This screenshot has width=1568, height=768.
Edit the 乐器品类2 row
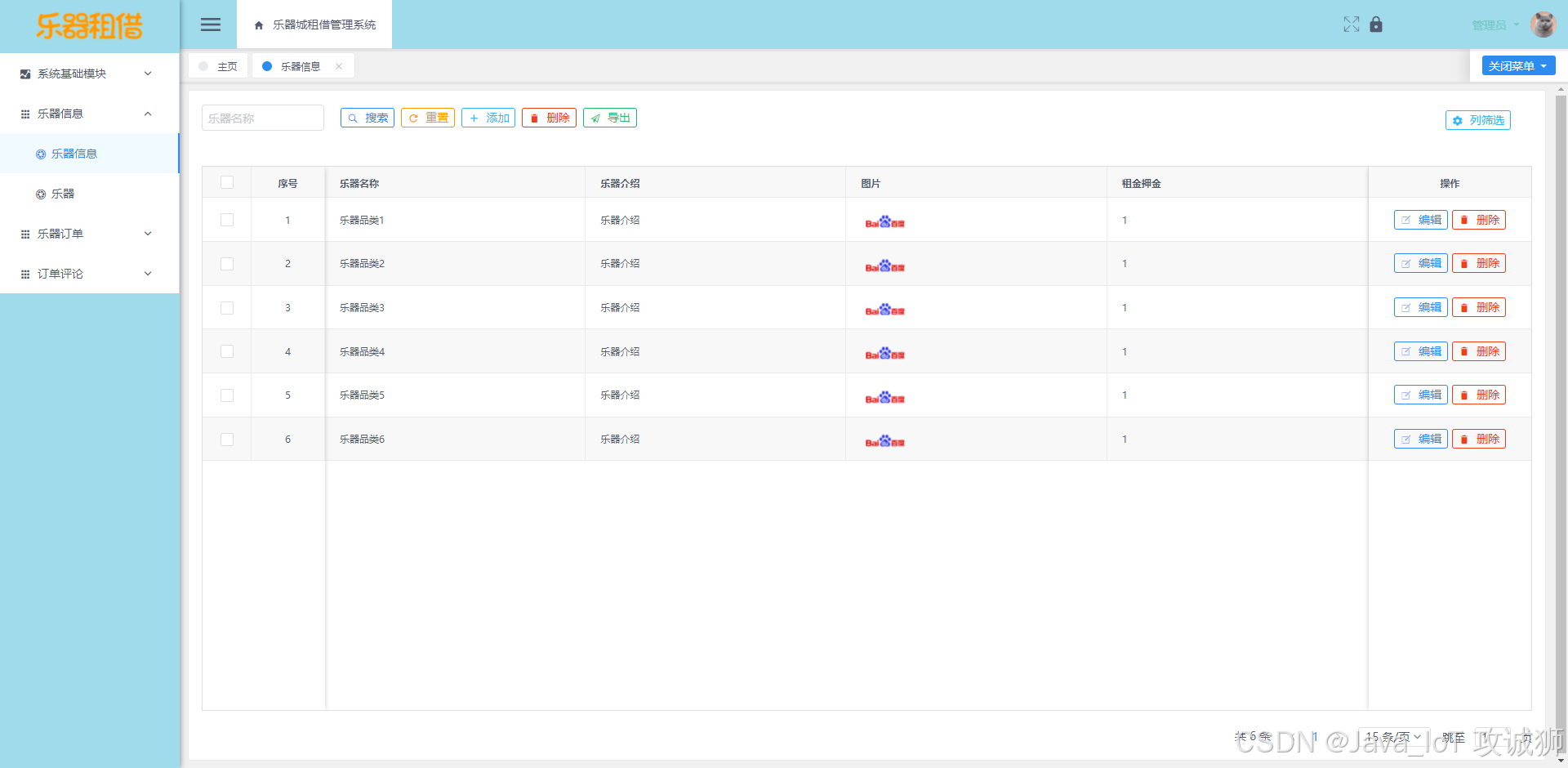click(x=1421, y=263)
